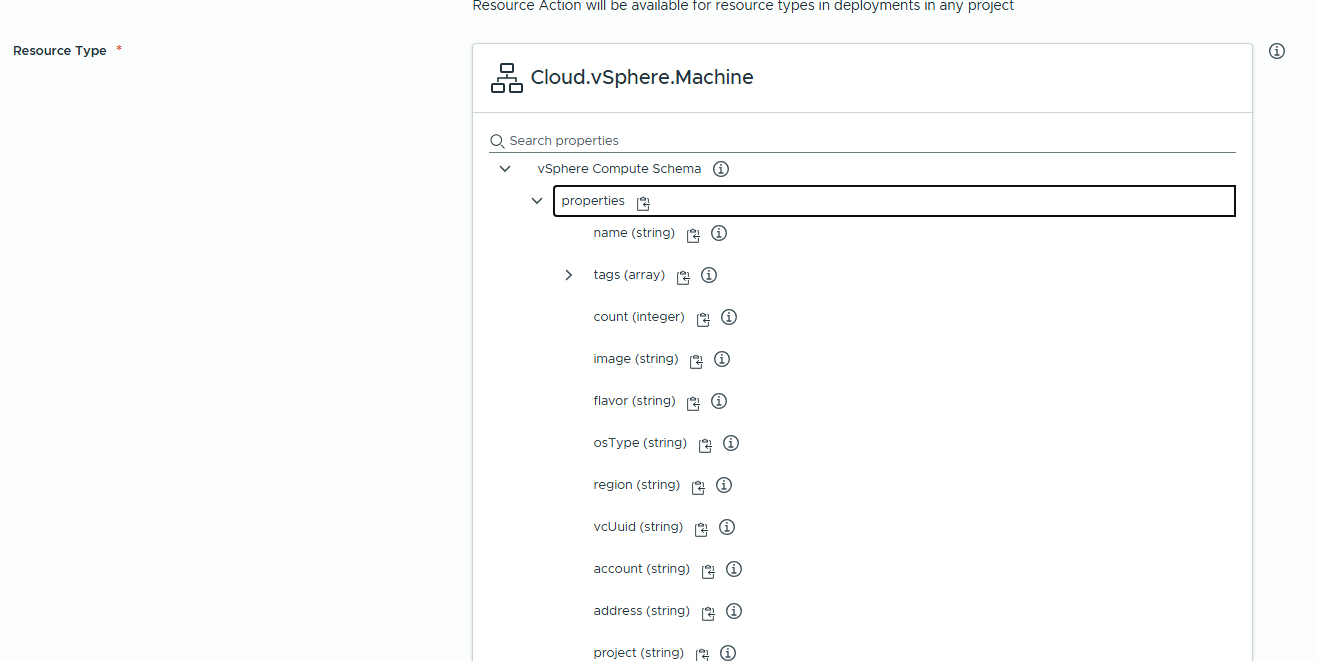The image size is (1317, 661).
Task: Show info for region (string) property
Action: pos(724,485)
